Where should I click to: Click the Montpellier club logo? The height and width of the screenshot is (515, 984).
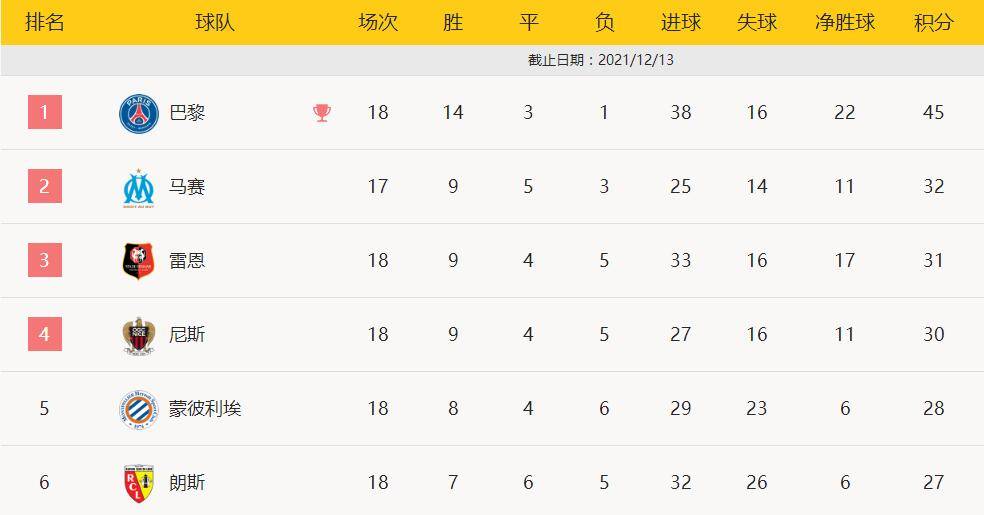click(139, 409)
